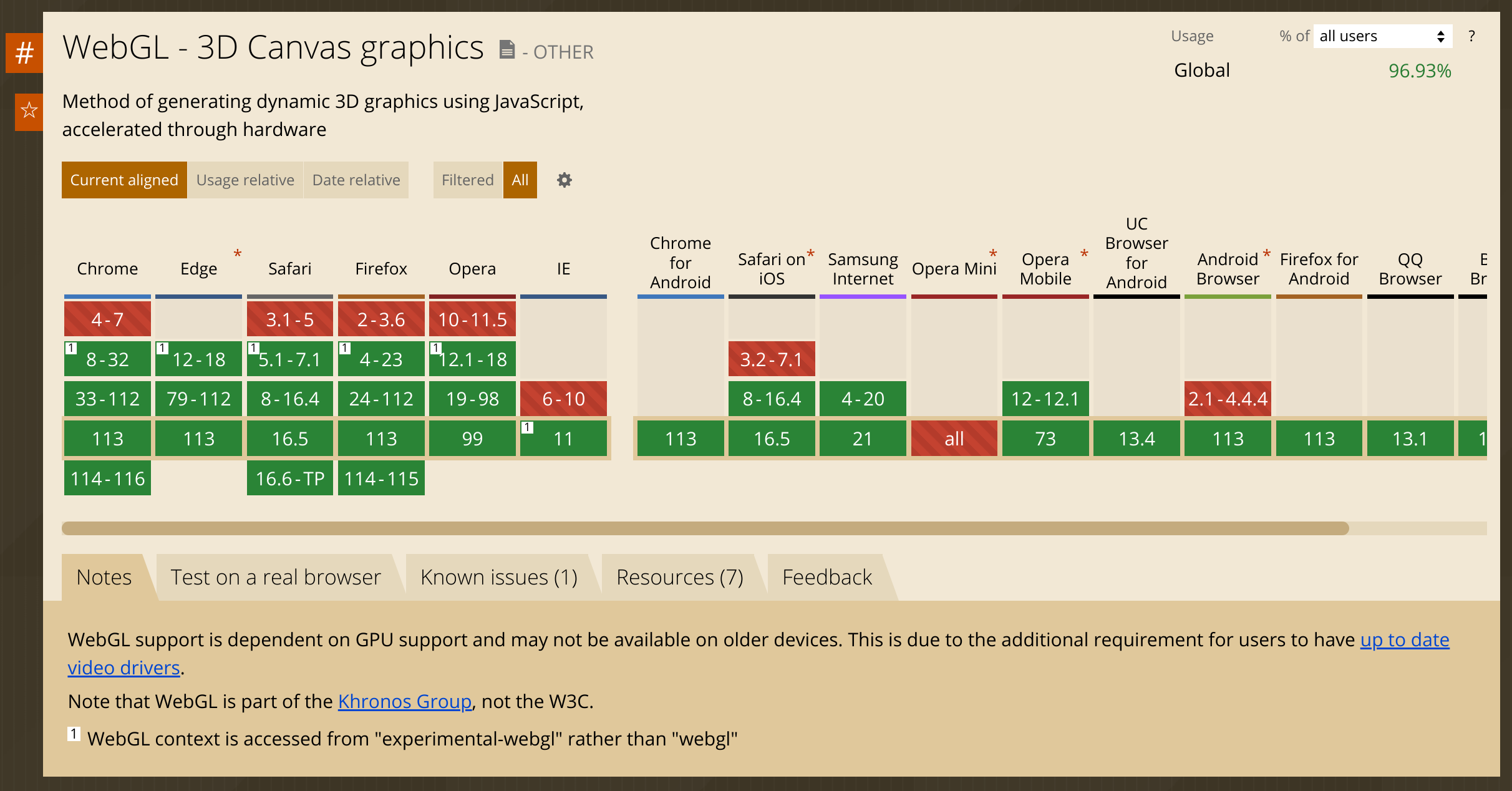Switch to Date relative view
Screen dimensions: 1512x791
pos(356,180)
